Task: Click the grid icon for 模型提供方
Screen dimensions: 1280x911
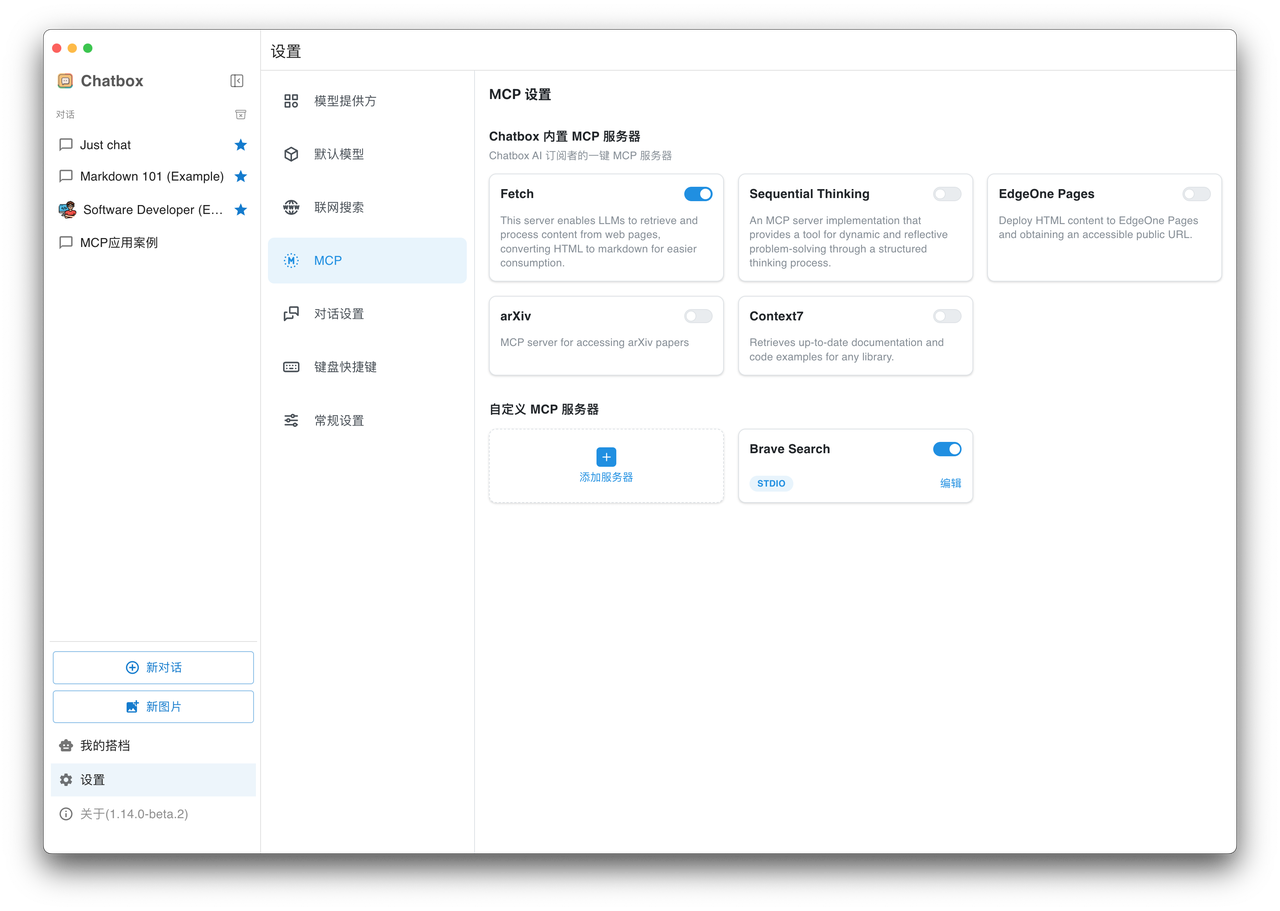Action: [291, 101]
